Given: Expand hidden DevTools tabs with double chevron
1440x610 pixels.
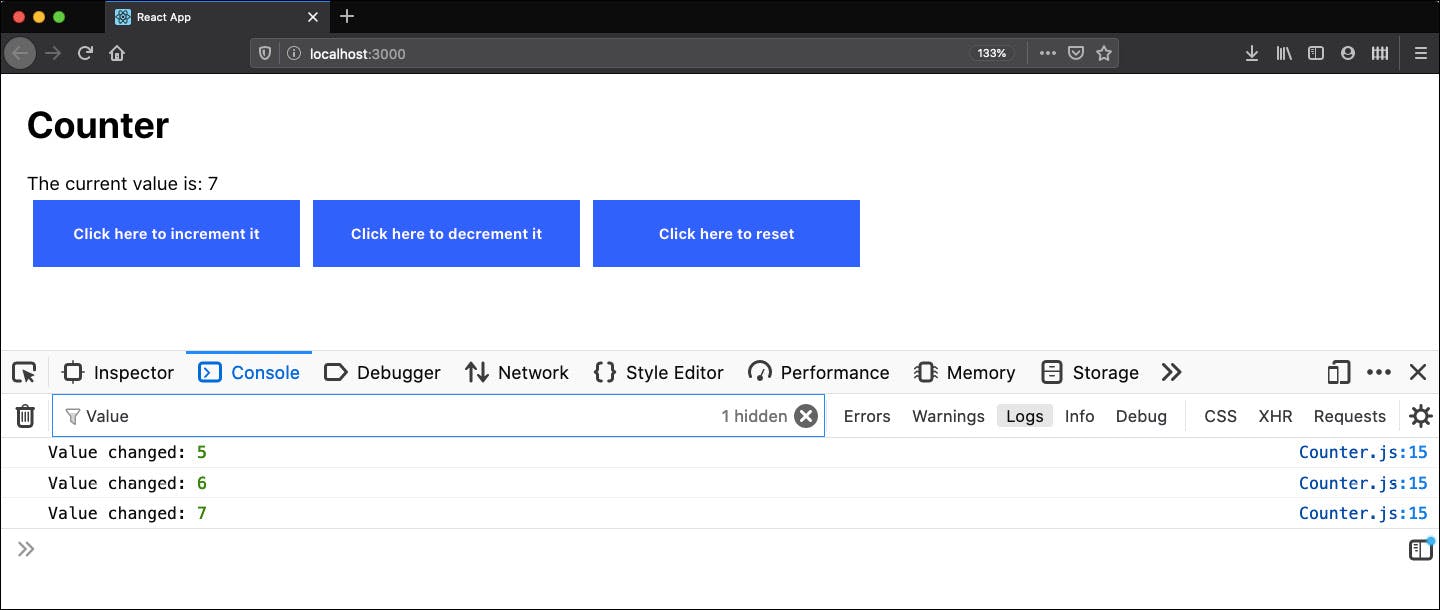Looking at the screenshot, I should point(1171,372).
